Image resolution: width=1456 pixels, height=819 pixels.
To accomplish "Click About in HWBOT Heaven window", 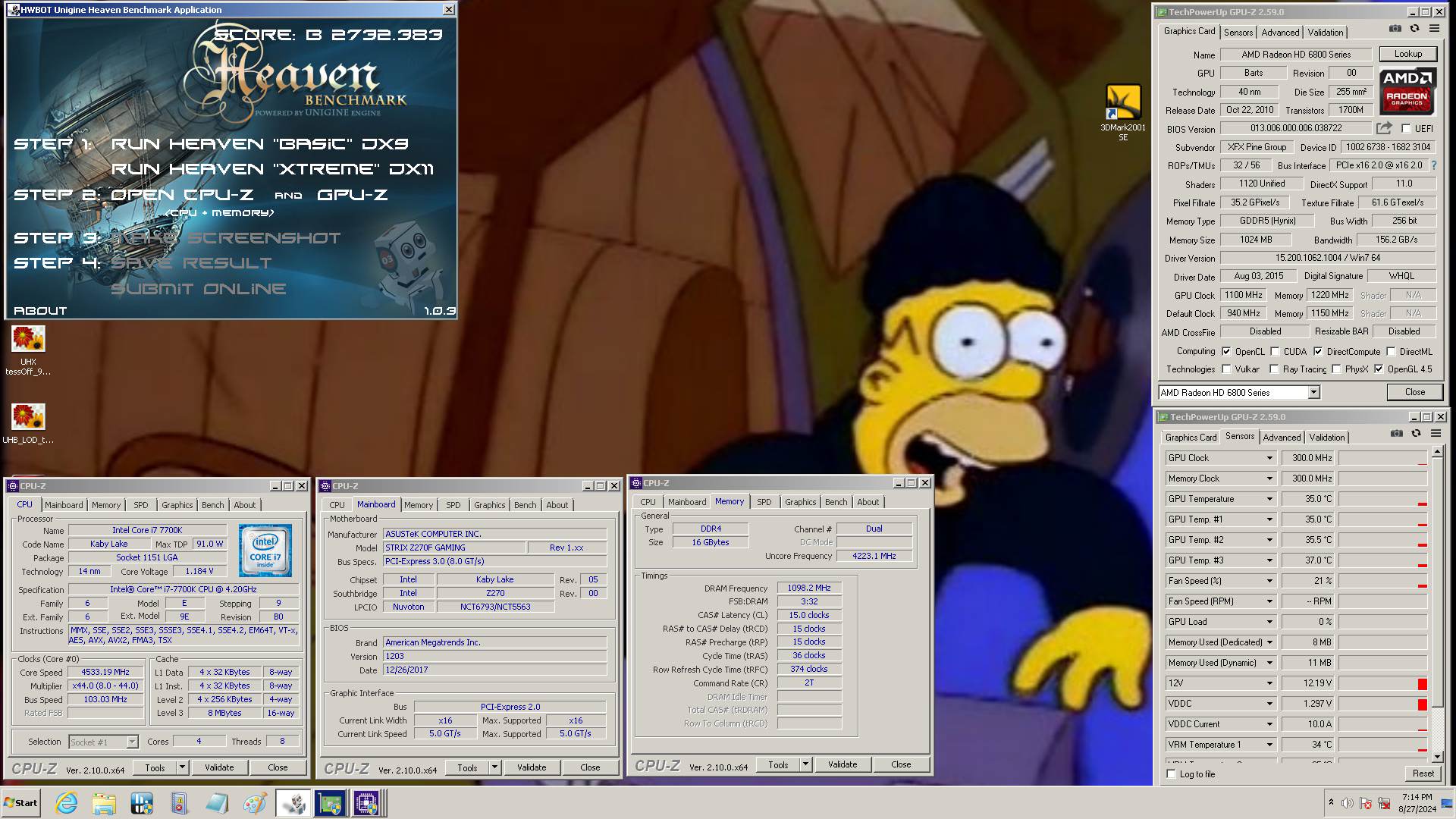I will tap(40, 311).
